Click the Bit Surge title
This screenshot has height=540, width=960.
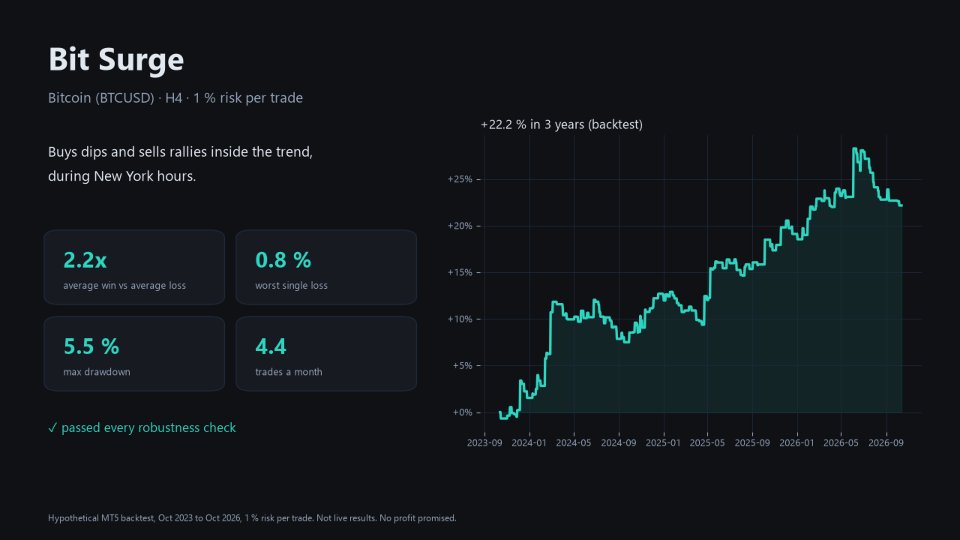[116, 59]
